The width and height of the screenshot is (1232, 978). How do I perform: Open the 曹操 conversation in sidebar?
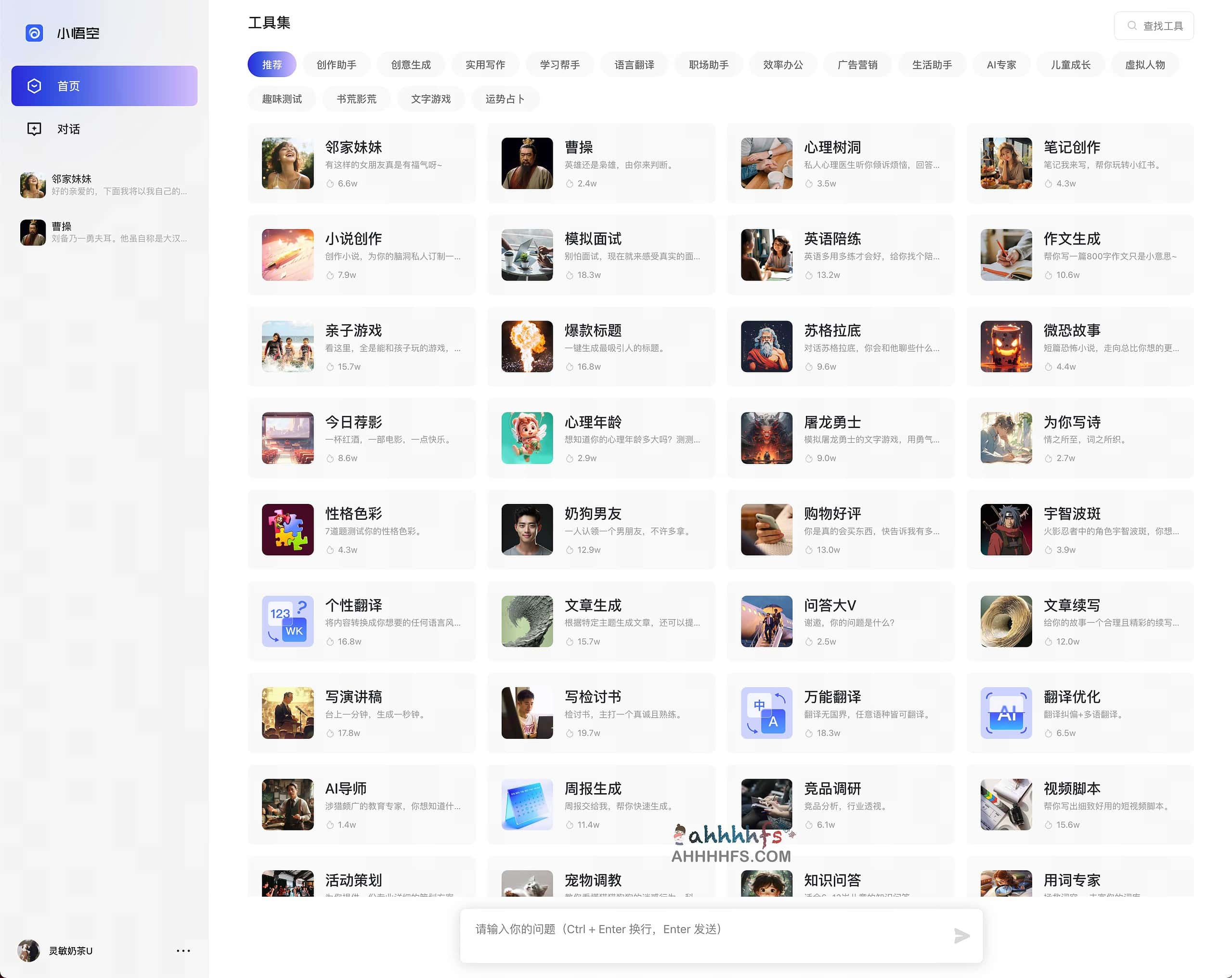click(104, 232)
